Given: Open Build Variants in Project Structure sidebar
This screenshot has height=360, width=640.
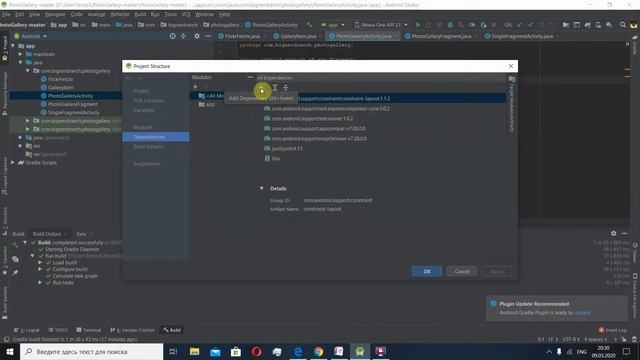Looking at the screenshot, I should pos(149,147).
